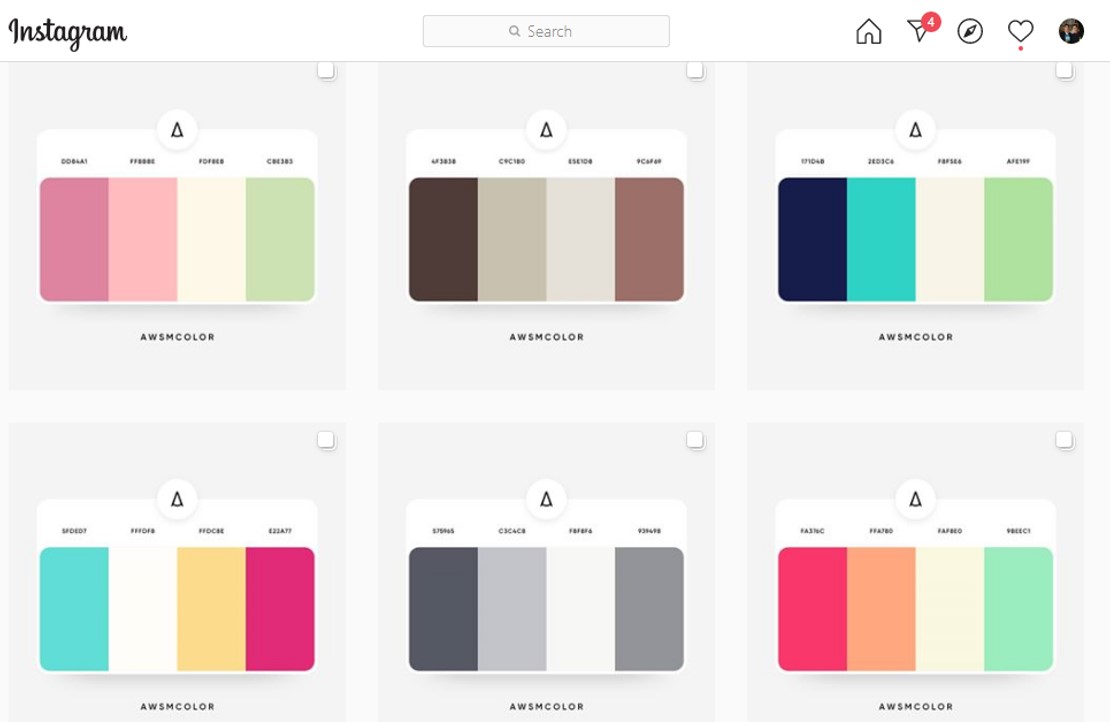This screenshot has height=722, width=1110.
Task: Click AWSMCOLOR text under brown palette
Action: (547, 337)
